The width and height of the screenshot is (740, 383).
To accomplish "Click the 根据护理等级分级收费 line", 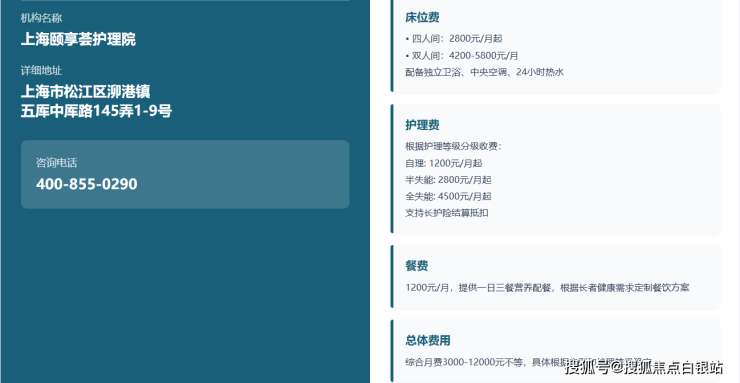I will (x=453, y=147).
